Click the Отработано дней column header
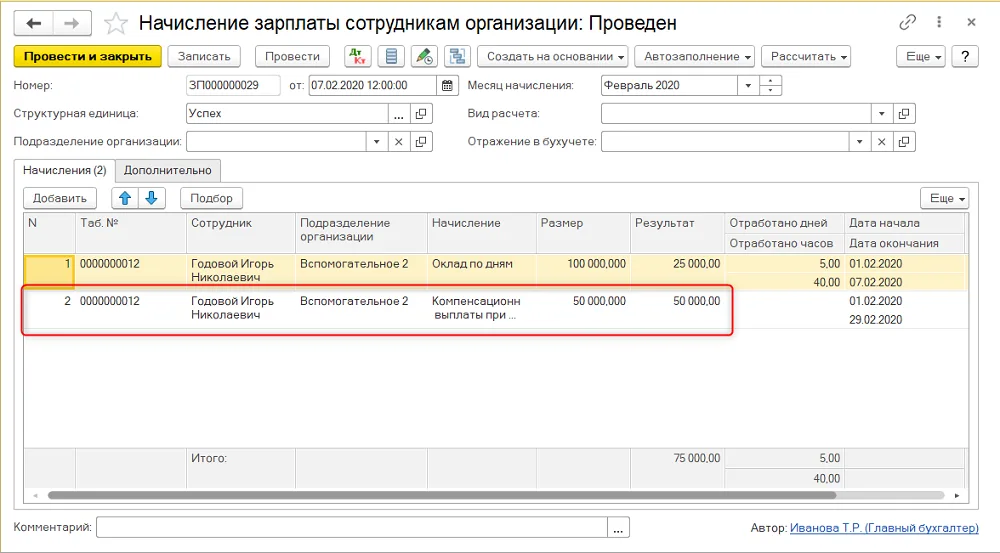Screen dimensions: 1000x553 784,223
